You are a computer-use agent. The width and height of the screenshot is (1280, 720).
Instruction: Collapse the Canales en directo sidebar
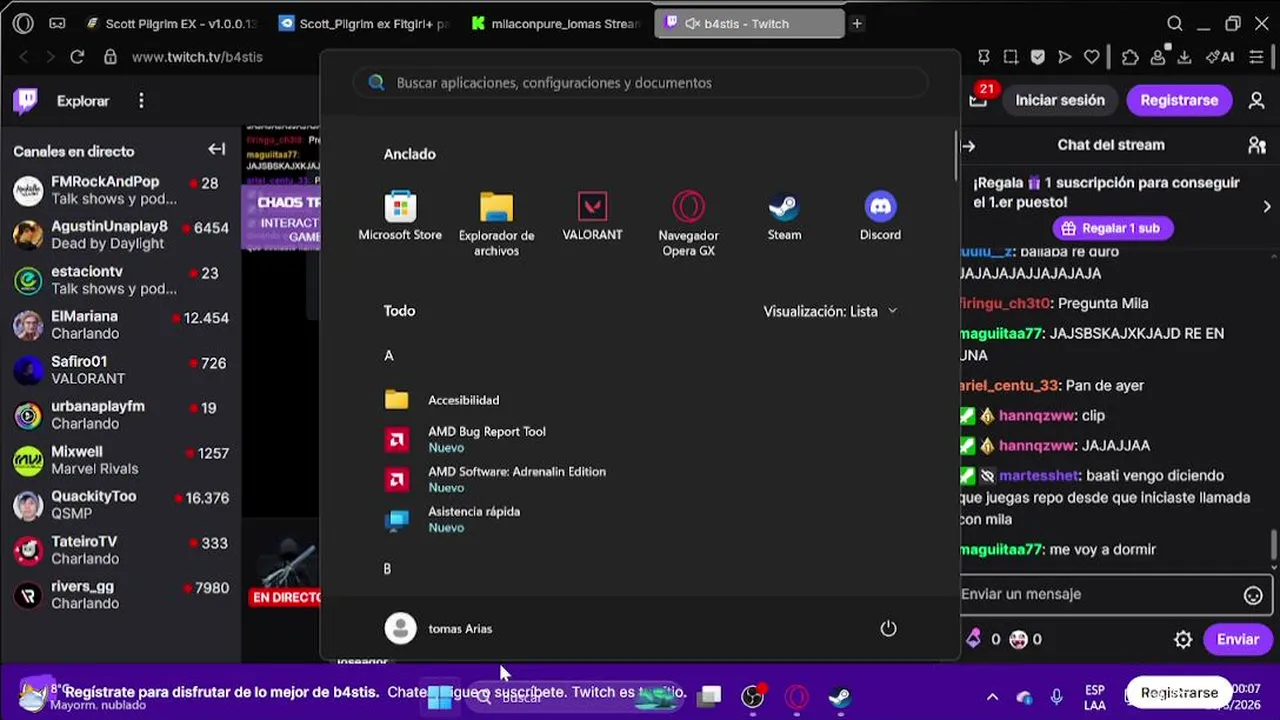[x=216, y=149]
